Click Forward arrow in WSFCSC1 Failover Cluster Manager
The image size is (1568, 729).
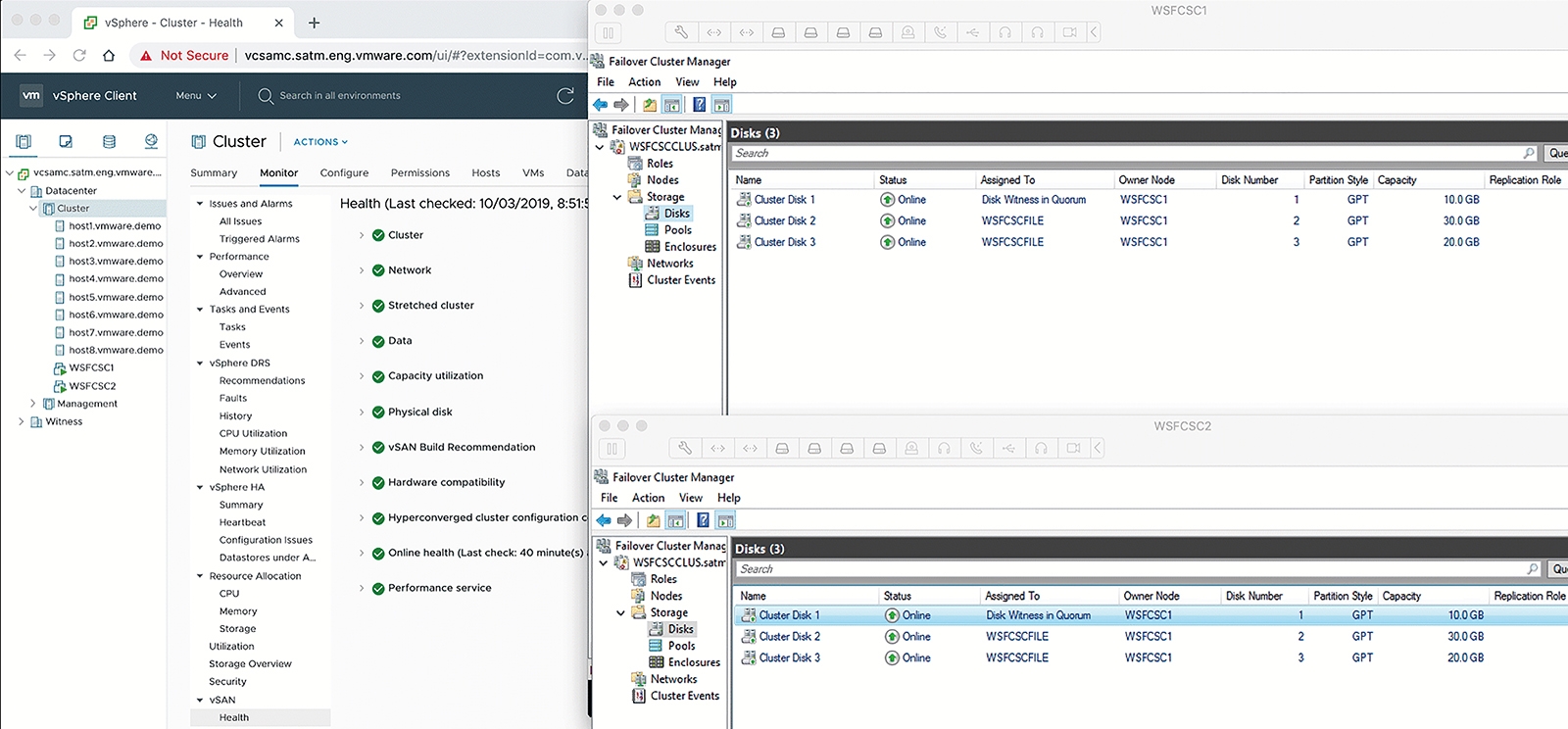click(x=621, y=105)
